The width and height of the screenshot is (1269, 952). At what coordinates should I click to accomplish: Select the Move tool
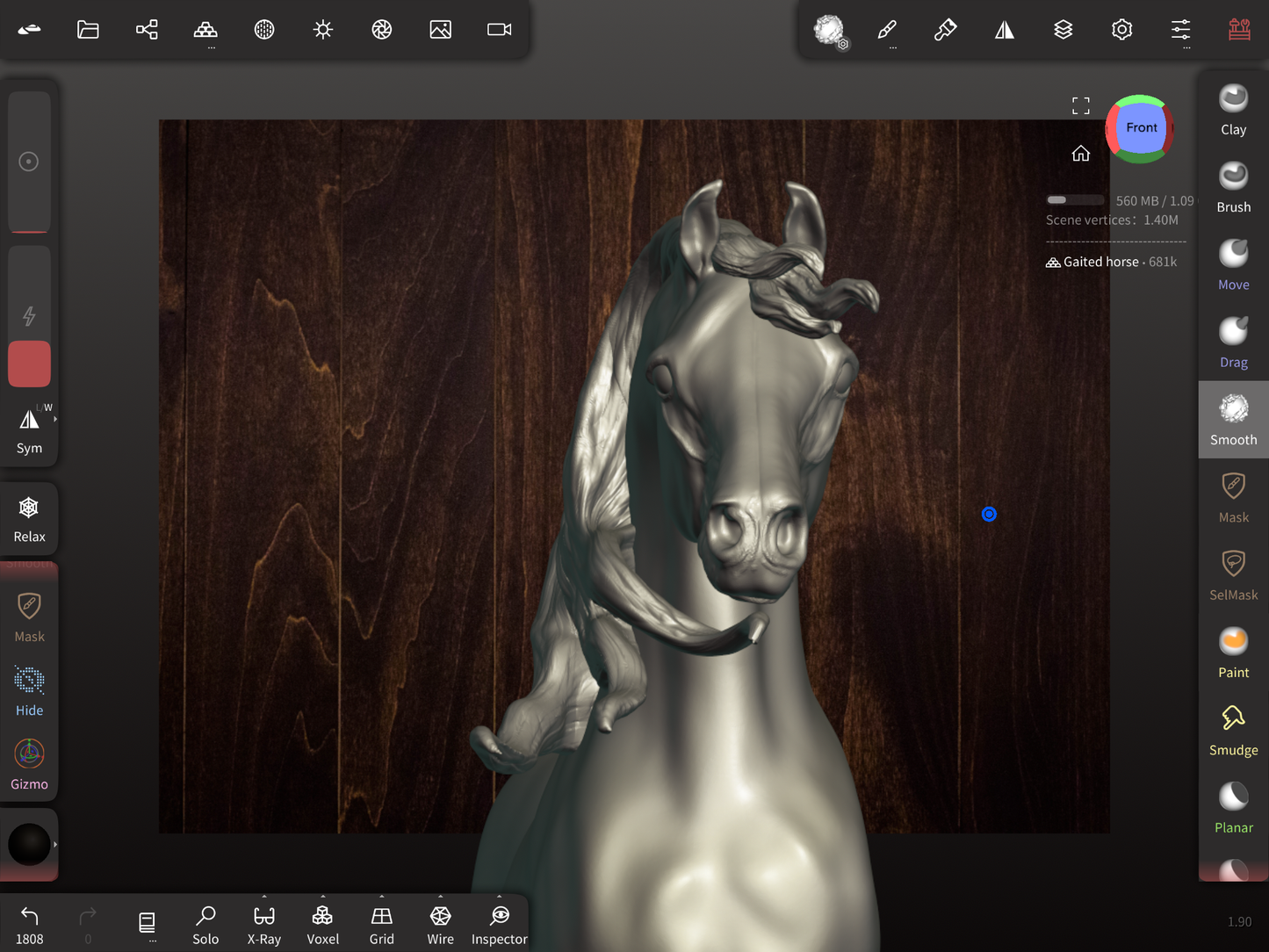(x=1233, y=264)
